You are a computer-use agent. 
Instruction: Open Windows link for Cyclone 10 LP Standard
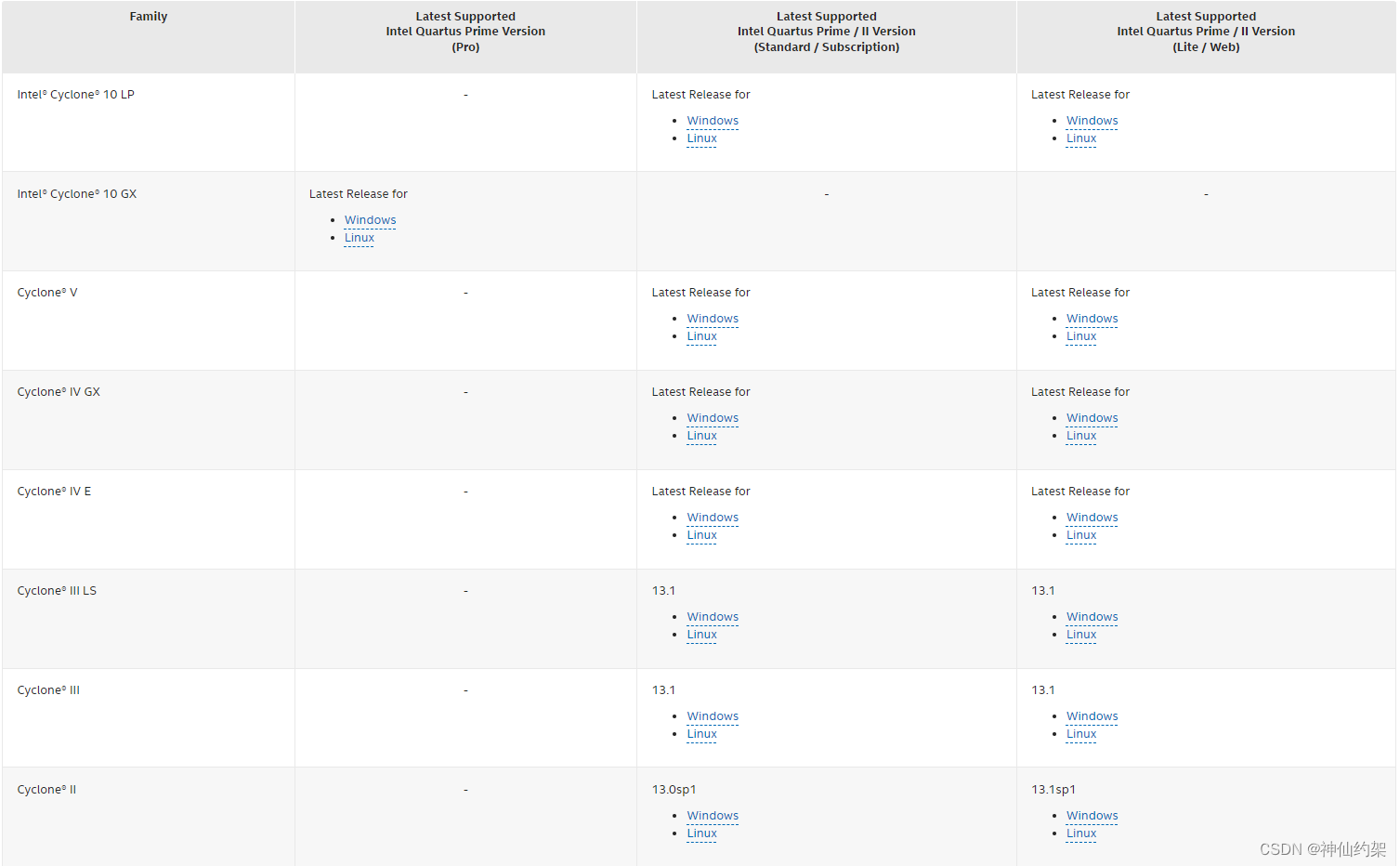[713, 121]
